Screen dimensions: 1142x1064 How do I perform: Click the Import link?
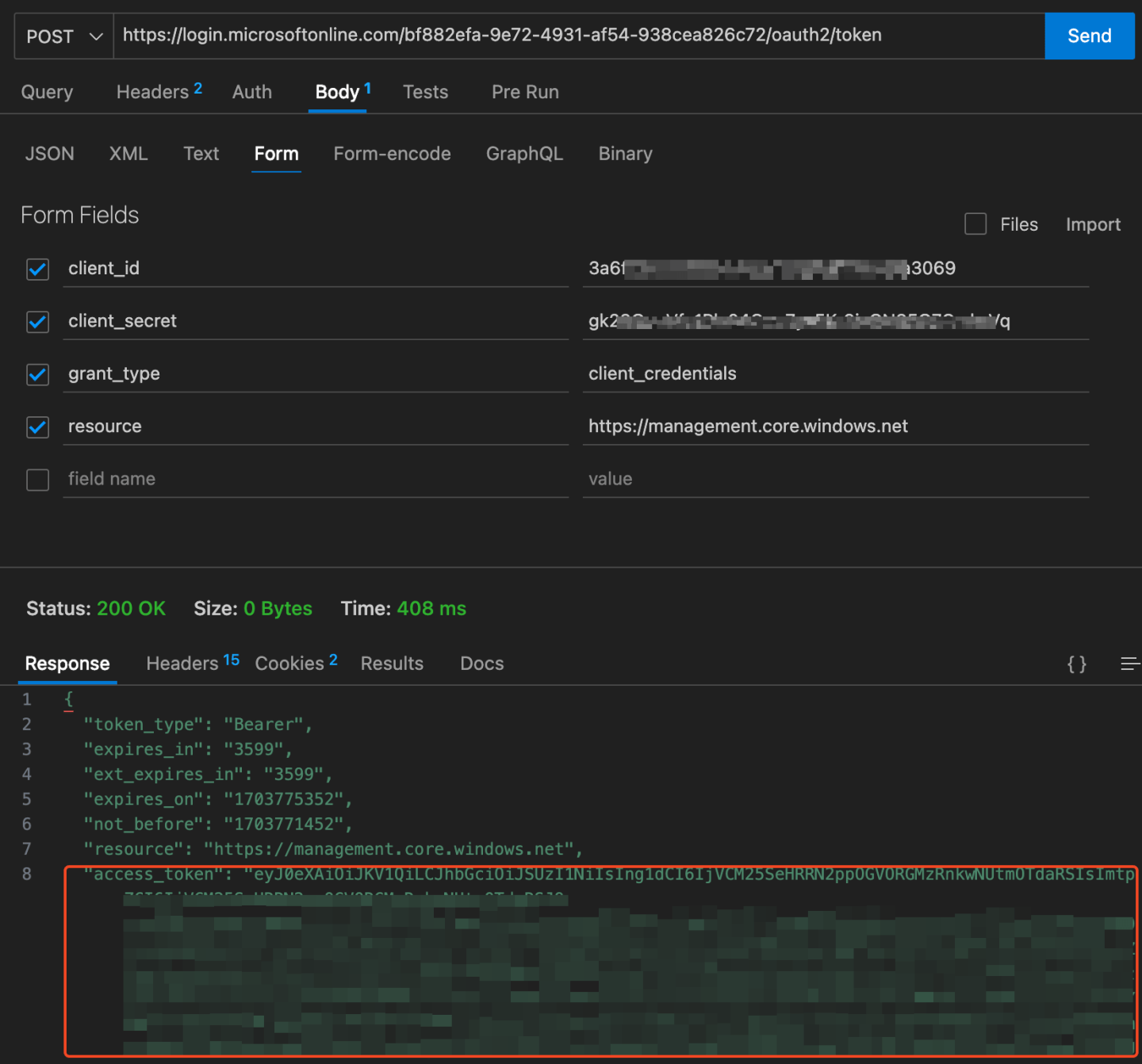pyautogui.click(x=1093, y=224)
